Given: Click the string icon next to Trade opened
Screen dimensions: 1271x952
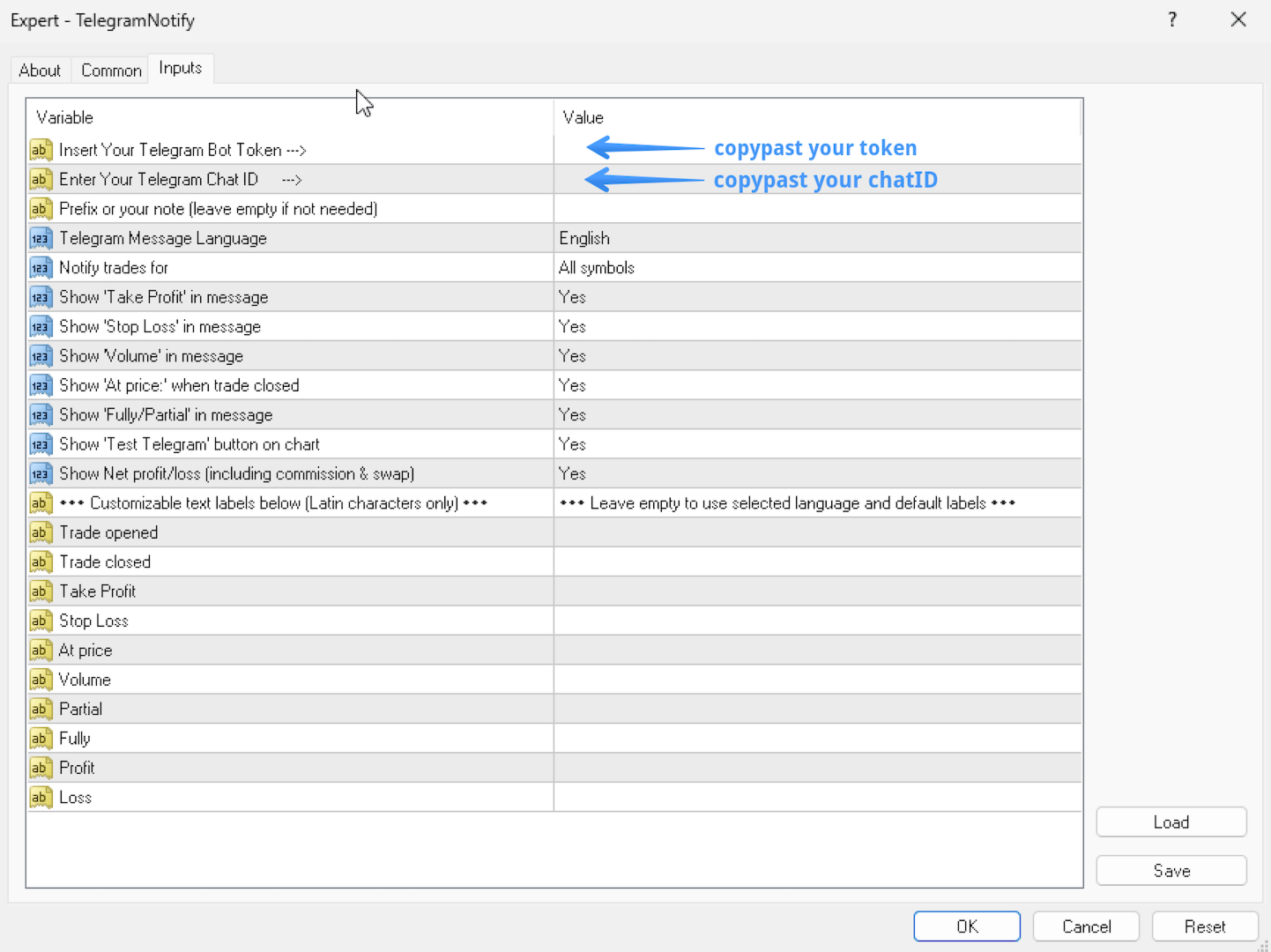Looking at the screenshot, I should point(41,532).
